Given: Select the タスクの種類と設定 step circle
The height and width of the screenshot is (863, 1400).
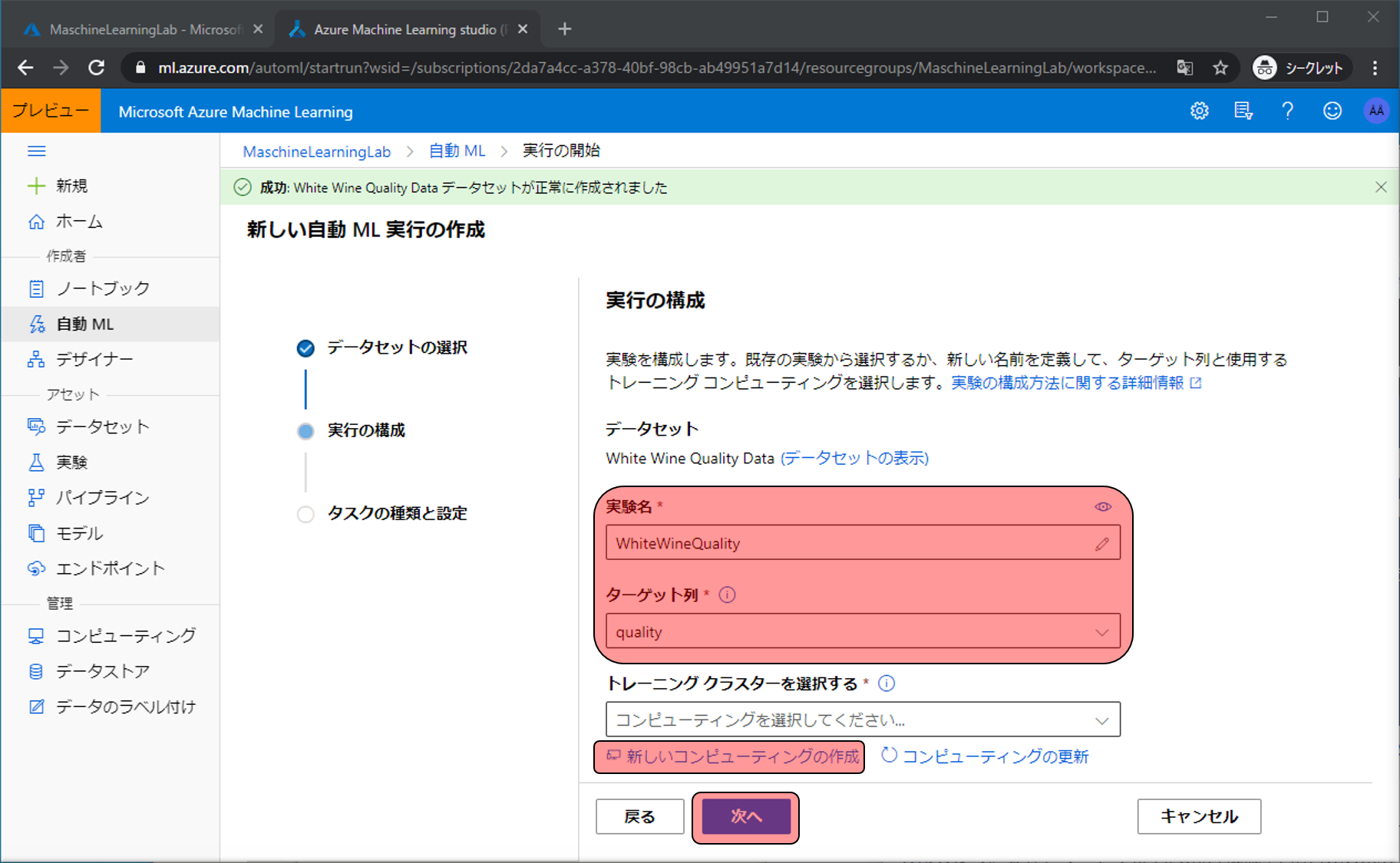Looking at the screenshot, I should pos(305,514).
